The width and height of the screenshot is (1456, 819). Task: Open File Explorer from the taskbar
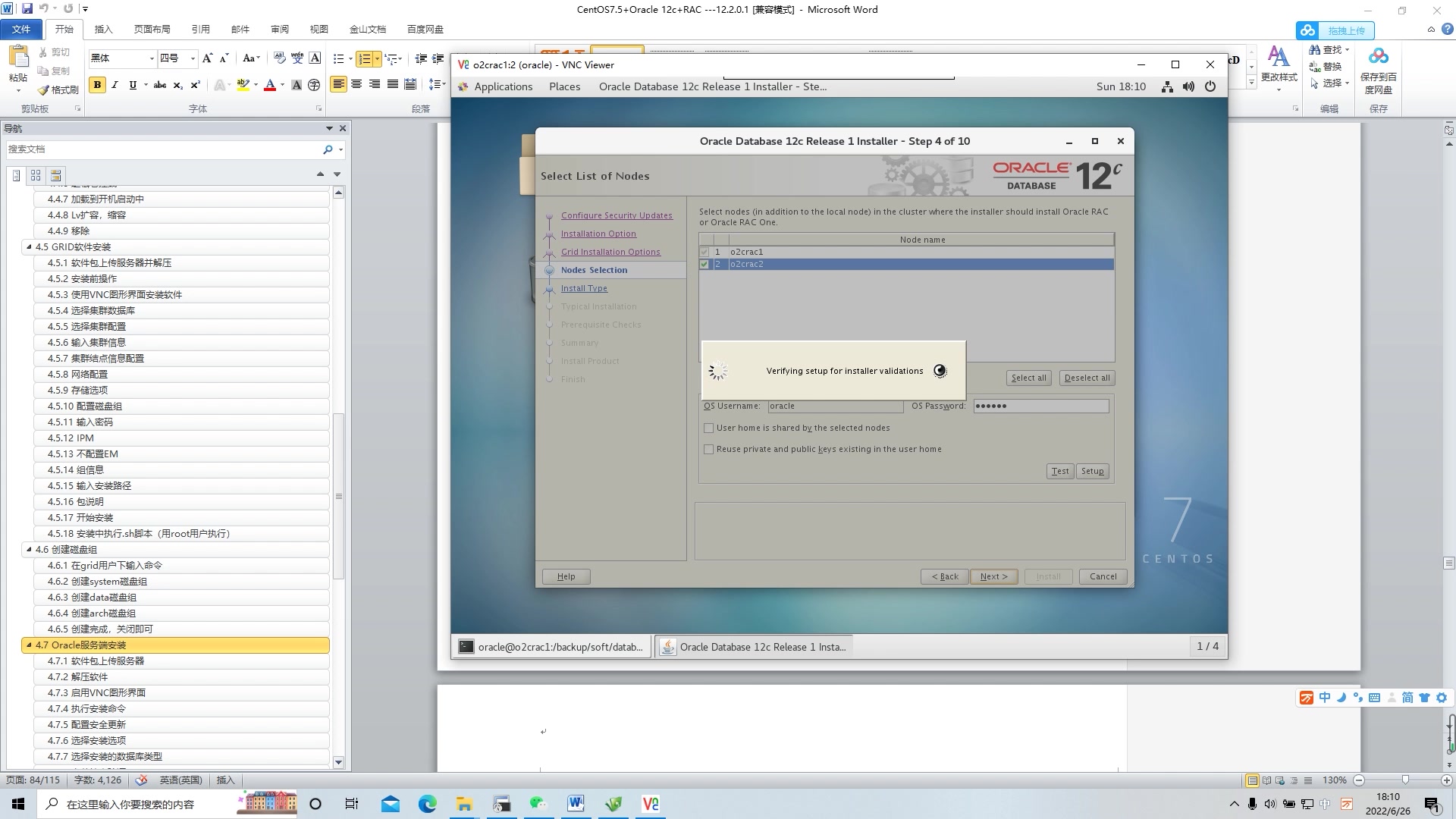pyautogui.click(x=464, y=804)
